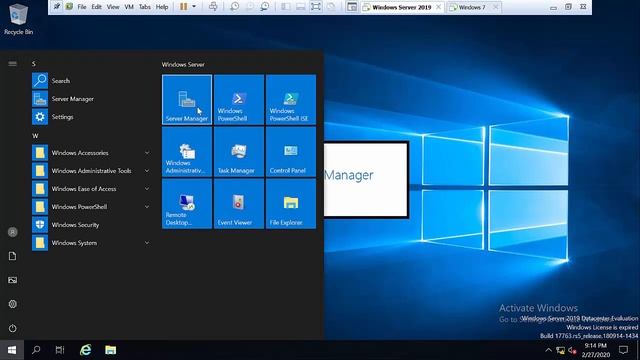
Task: Open Documents from the Start sidebar
Action: (13, 256)
